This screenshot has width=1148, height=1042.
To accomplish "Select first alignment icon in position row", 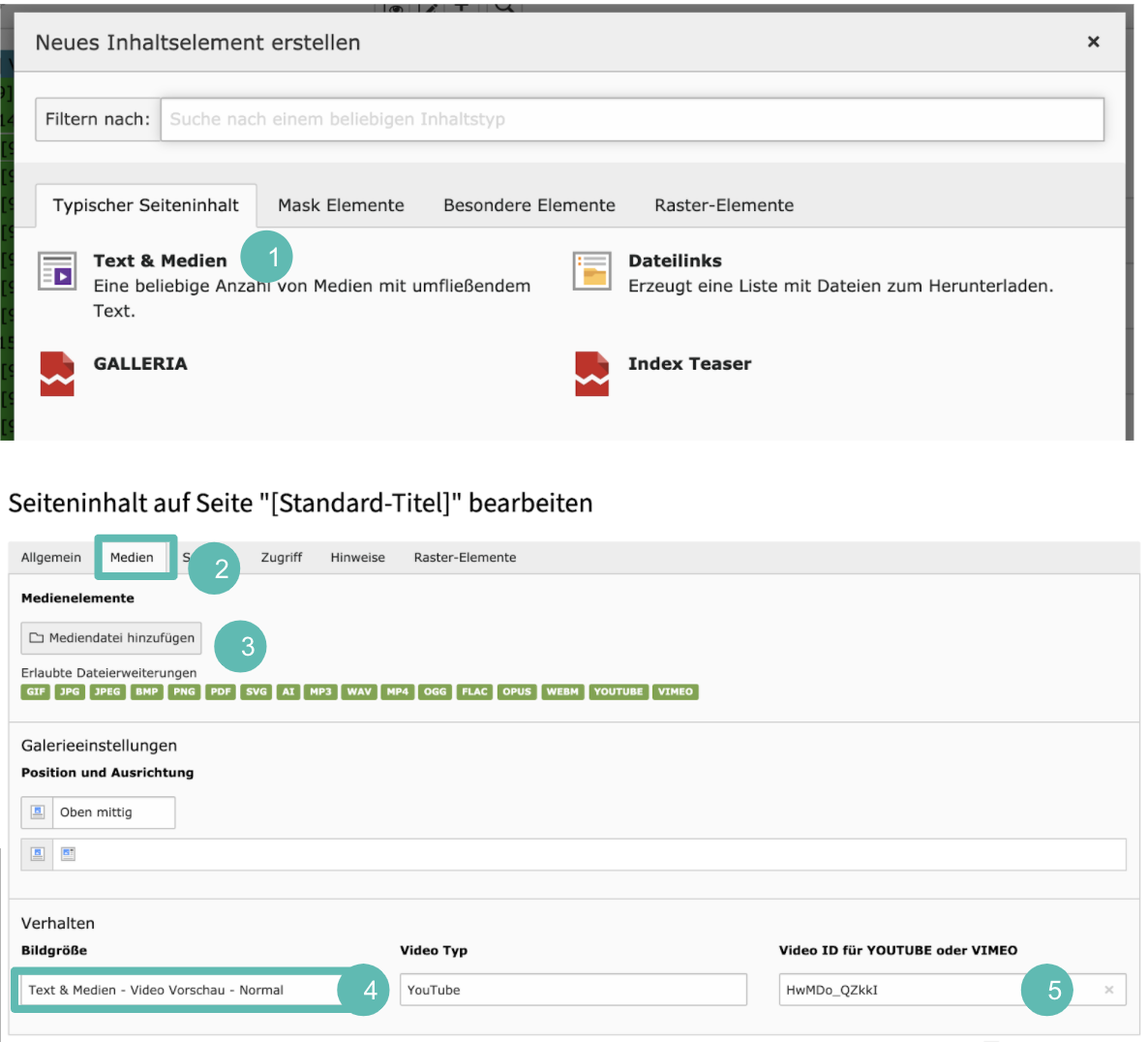I will point(38,854).
